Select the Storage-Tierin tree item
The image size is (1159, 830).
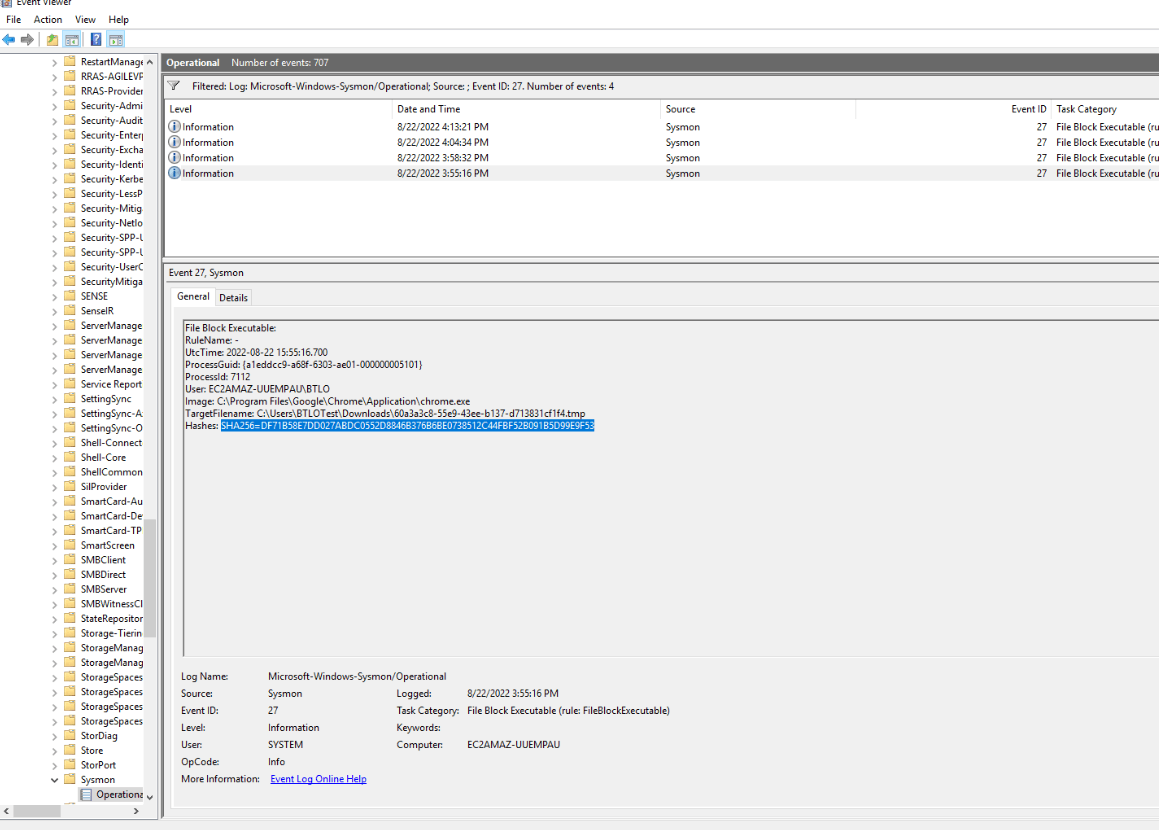pos(111,633)
